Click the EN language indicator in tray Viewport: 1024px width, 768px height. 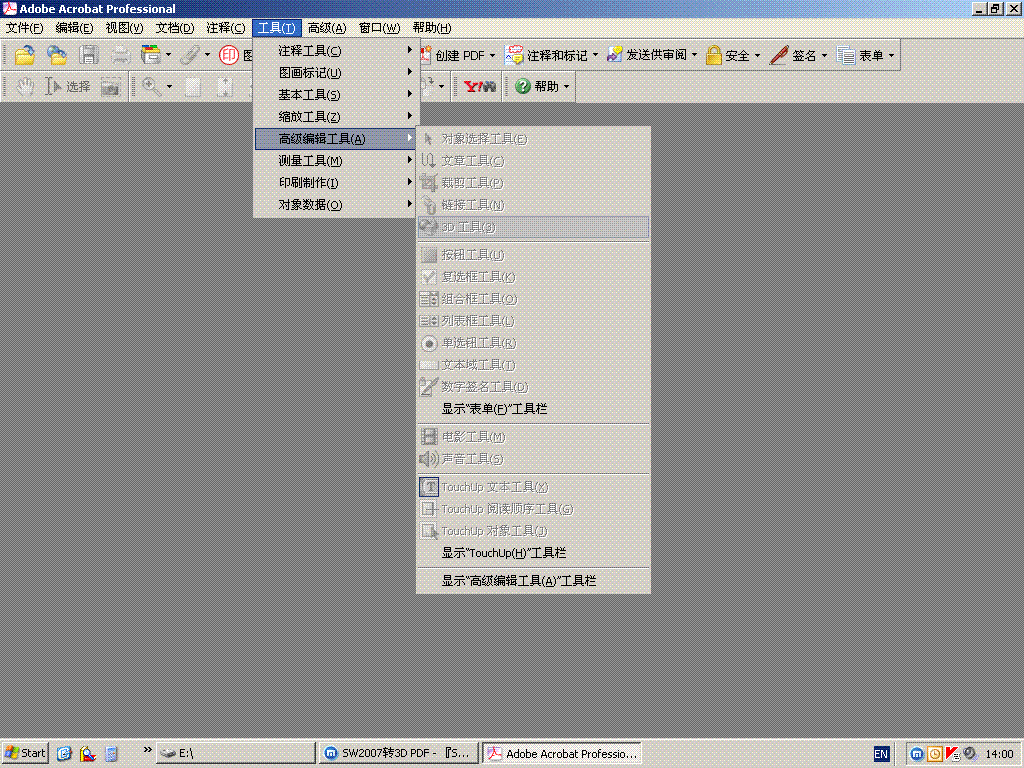point(881,754)
